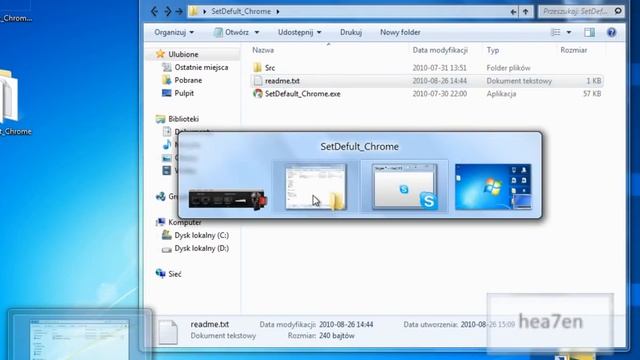Switch to the dark media player thumbnail
The height and width of the screenshot is (360, 640).
[x=228, y=200]
